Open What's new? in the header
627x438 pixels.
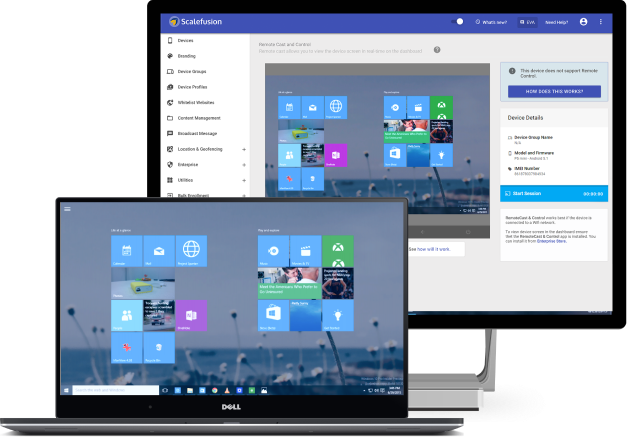491,22
